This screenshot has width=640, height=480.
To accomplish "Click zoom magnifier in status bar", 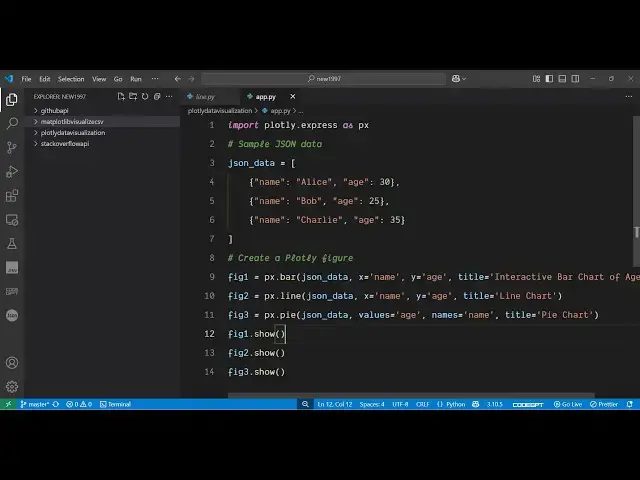I will click(x=305, y=404).
